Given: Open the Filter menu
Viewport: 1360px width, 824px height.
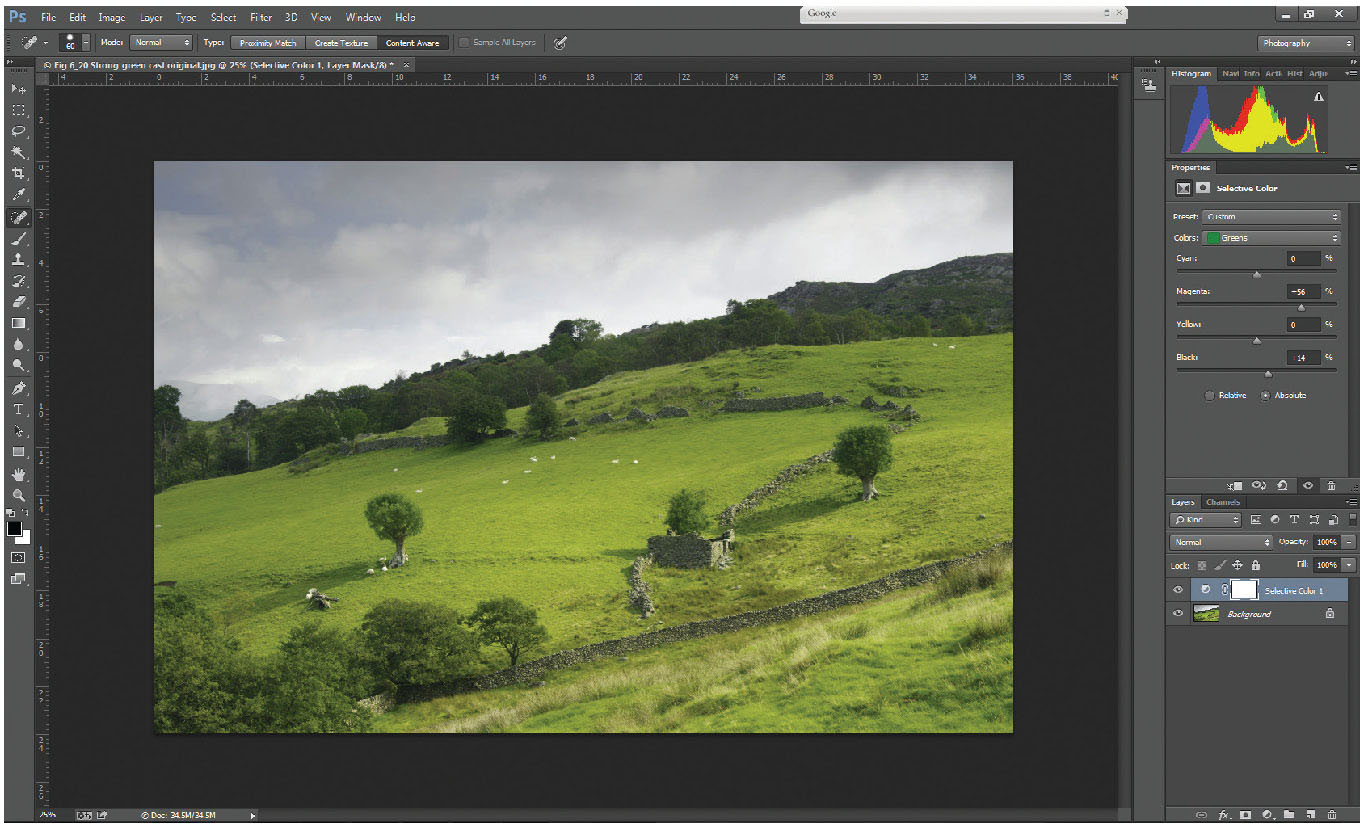Looking at the screenshot, I should coord(260,17).
